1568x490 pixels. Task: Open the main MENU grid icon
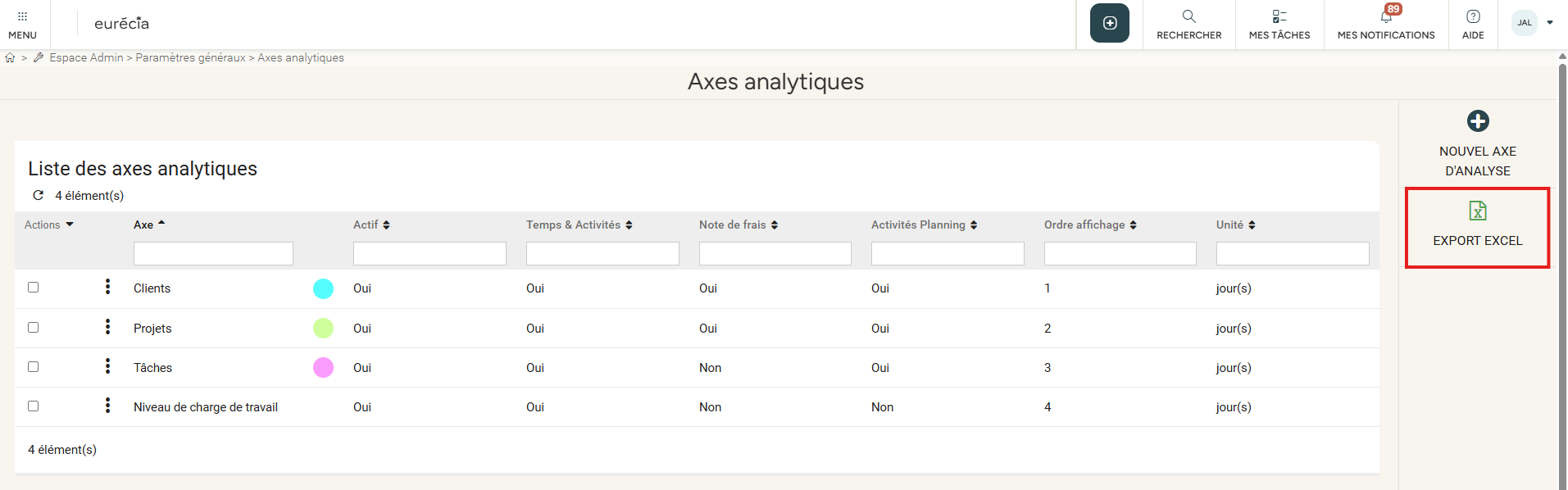[x=22, y=16]
